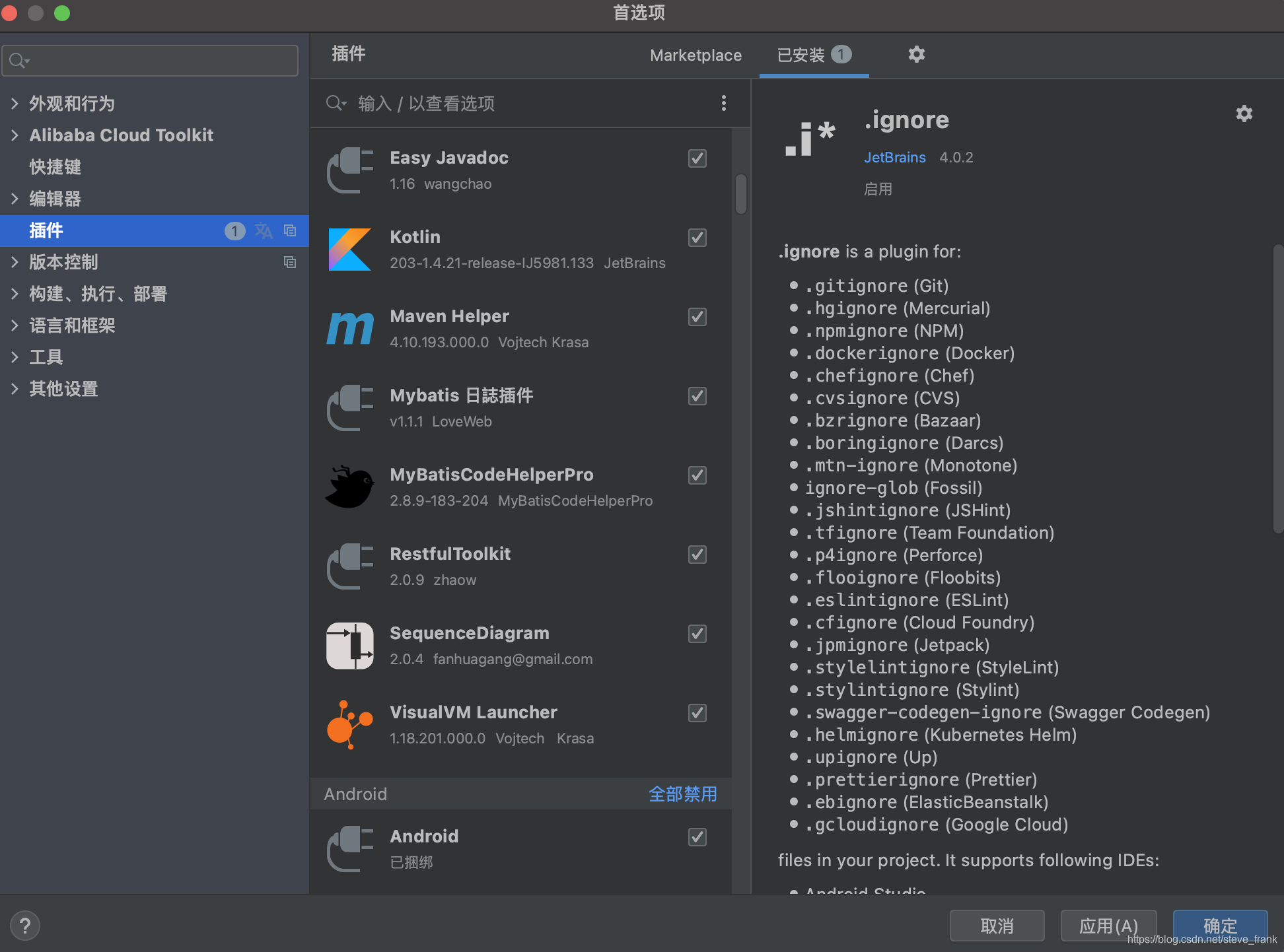Click 全部禁用 for Android section
The width and height of the screenshot is (1284, 952).
[x=683, y=794]
